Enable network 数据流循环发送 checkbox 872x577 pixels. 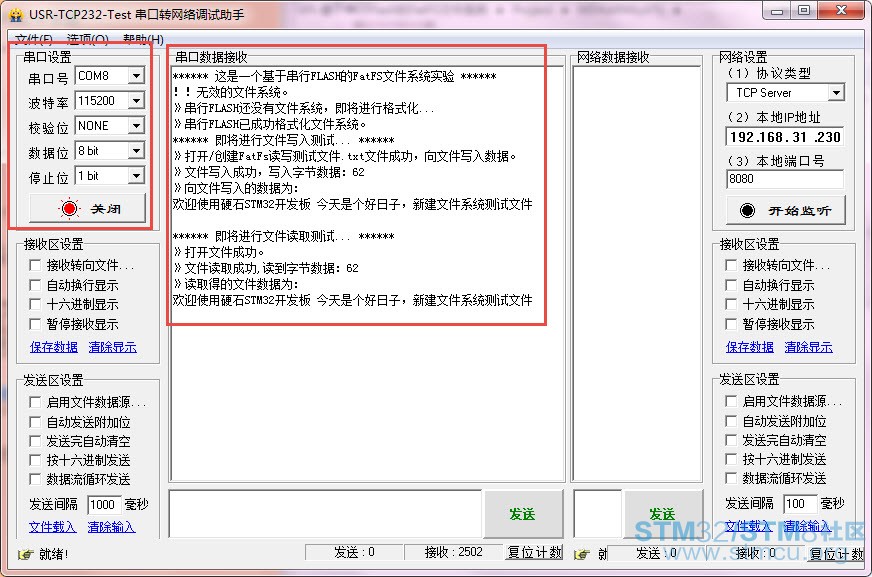[731, 478]
